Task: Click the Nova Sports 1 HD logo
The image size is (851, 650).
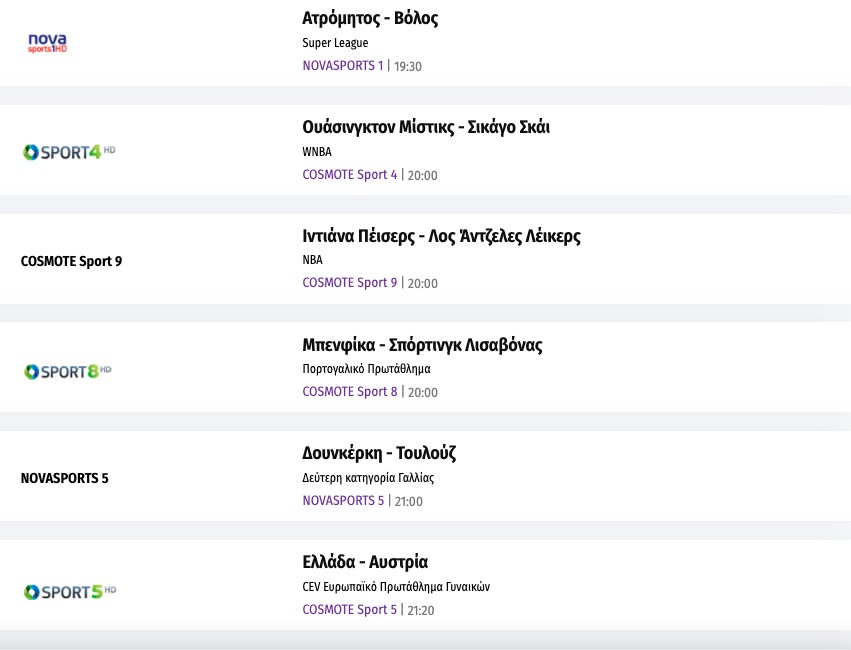Action: click(47, 43)
